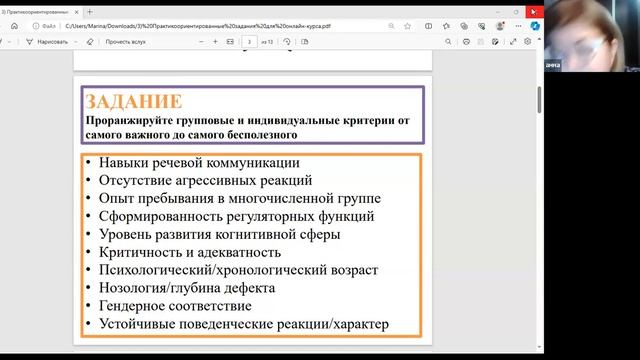Screen dimensions: 640x360
Task: Click 'Сформированность регуляторных функций' item
Action: pyautogui.click(x=236, y=216)
